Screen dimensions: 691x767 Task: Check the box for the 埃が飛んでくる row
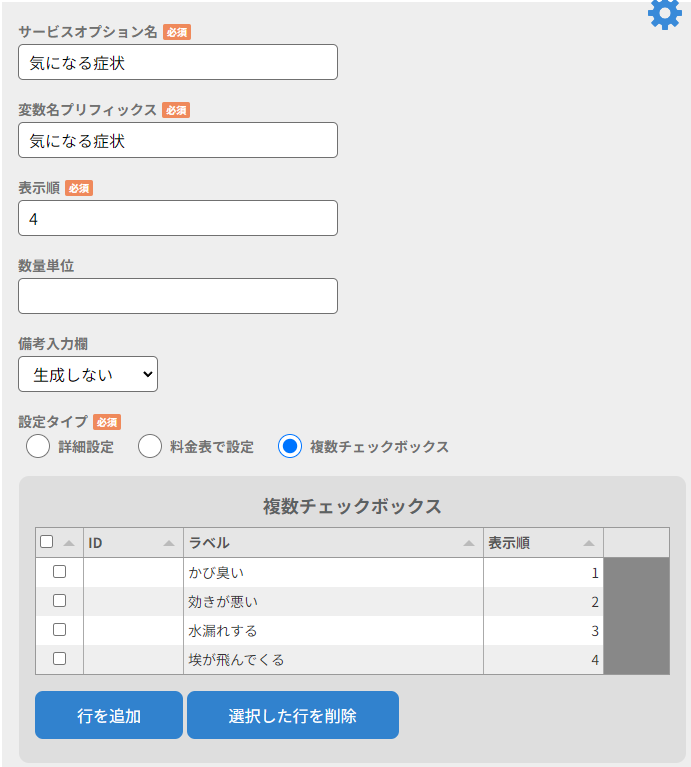(59, 659)
